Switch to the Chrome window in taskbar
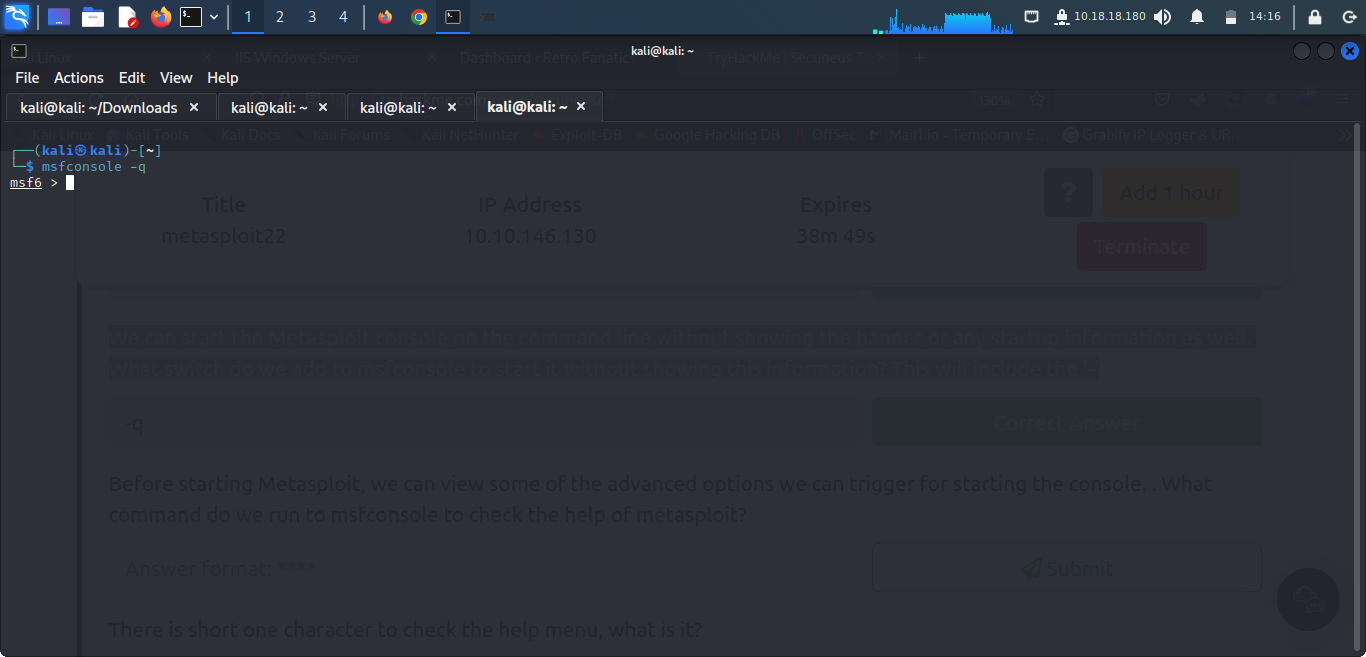 click(x=419, y=17)
